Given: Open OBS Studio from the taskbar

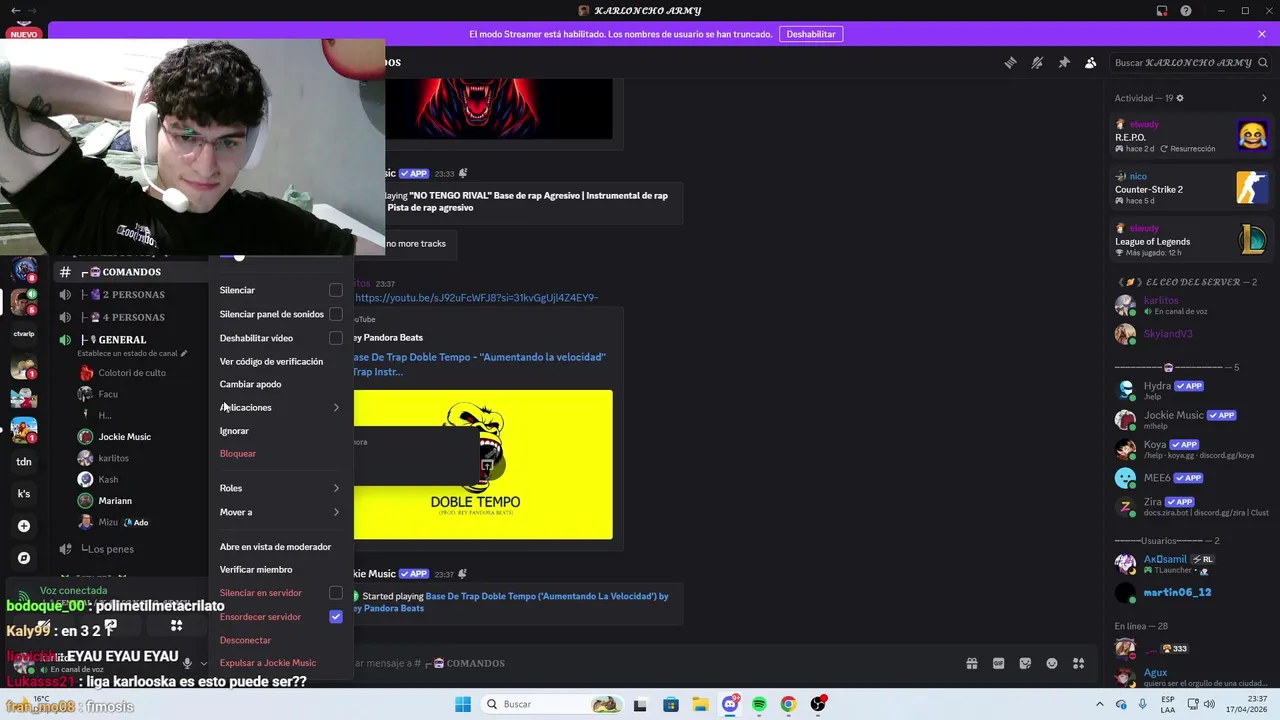Looking at the screenshot, I should (818, 704).
